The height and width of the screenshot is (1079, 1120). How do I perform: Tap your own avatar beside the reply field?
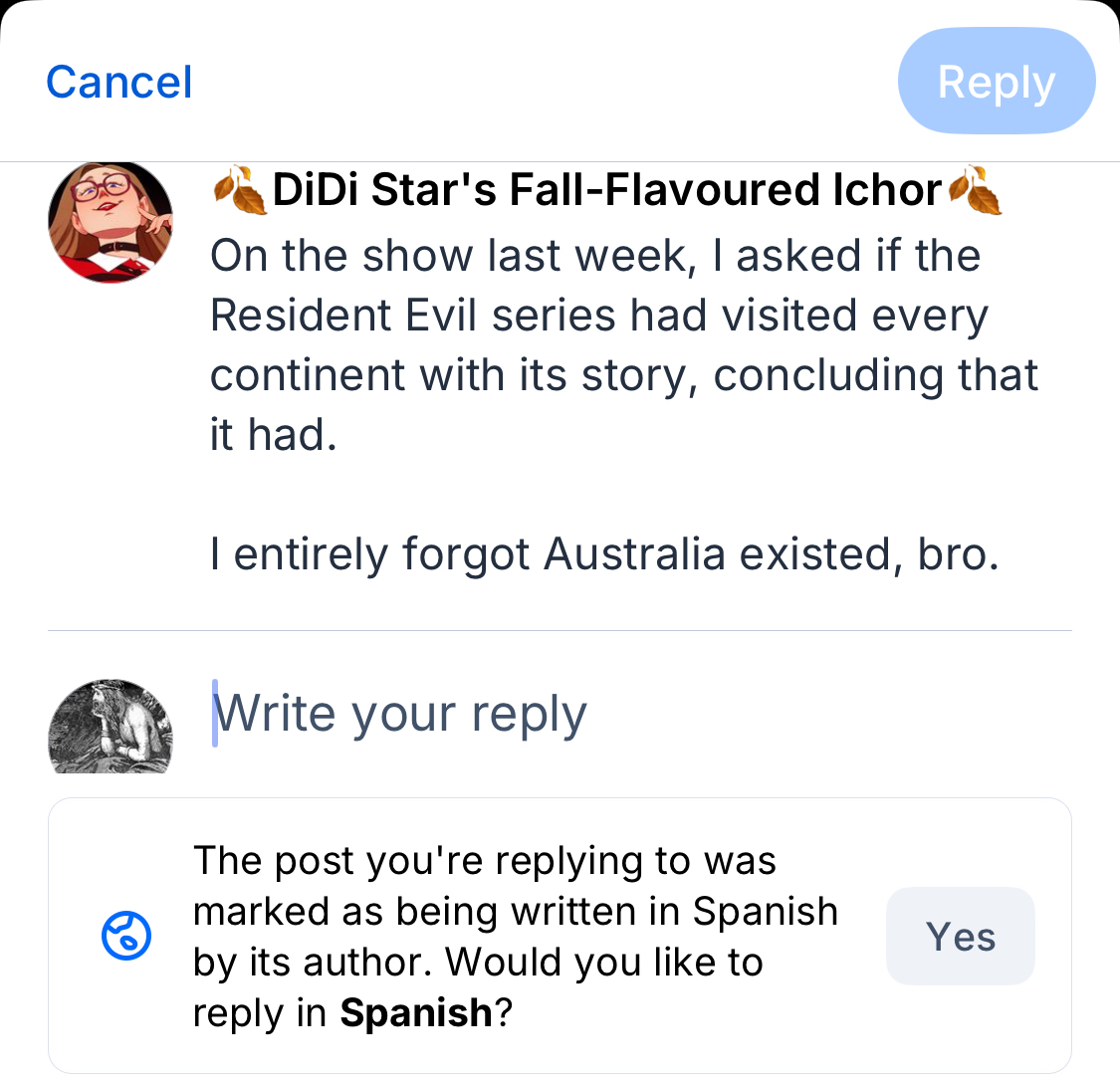tap(110, 728)
